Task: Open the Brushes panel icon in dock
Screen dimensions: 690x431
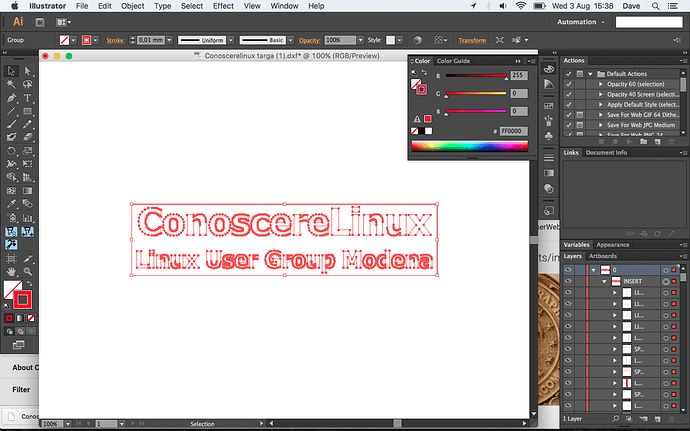Action: click(x=548, y=120)
